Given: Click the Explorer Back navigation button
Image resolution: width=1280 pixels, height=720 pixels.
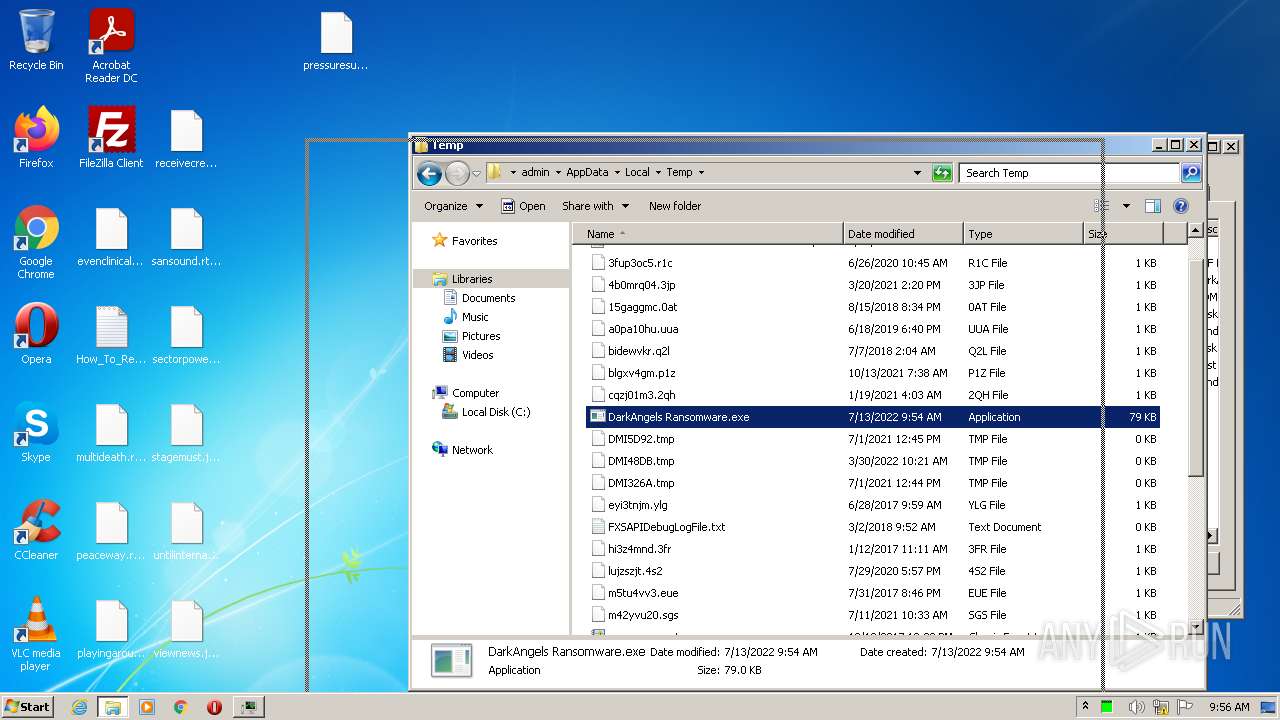Looking at the screenshot, I should pyautogui.click(x=430, y=173).
